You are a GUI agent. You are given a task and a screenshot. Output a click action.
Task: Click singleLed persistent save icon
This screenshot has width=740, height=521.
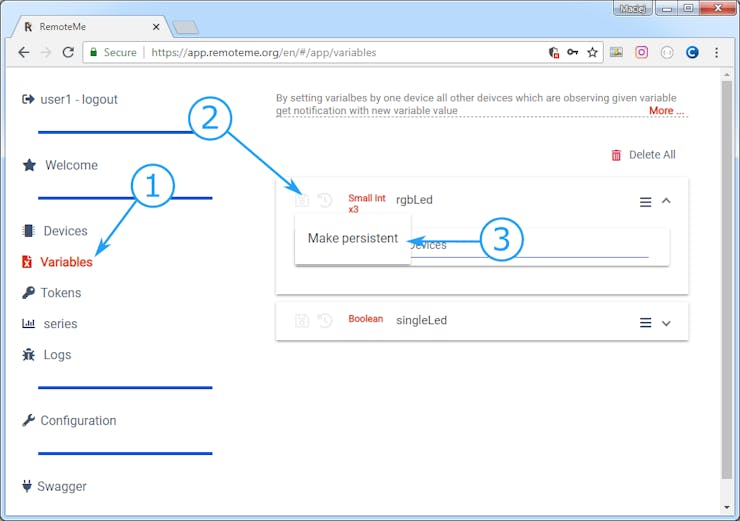[302, 321]
